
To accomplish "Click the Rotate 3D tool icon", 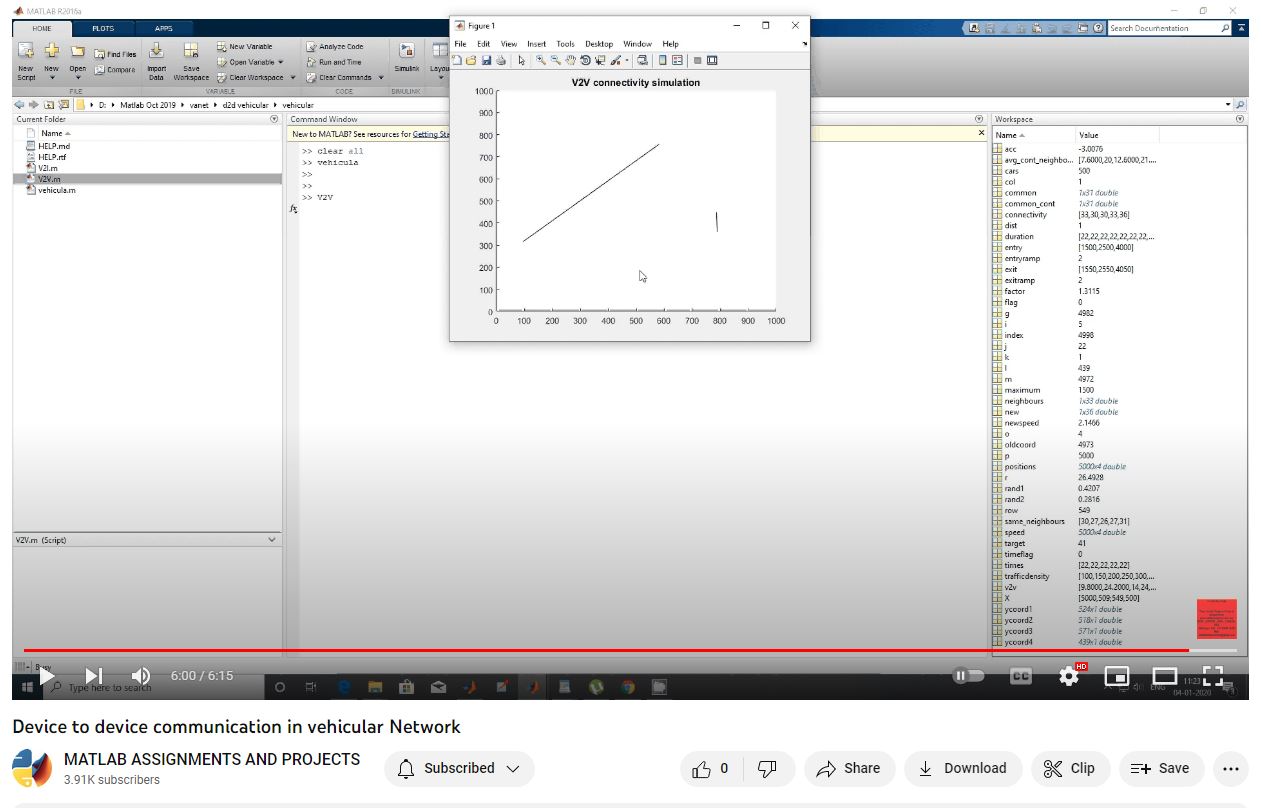I will (586, 61).
